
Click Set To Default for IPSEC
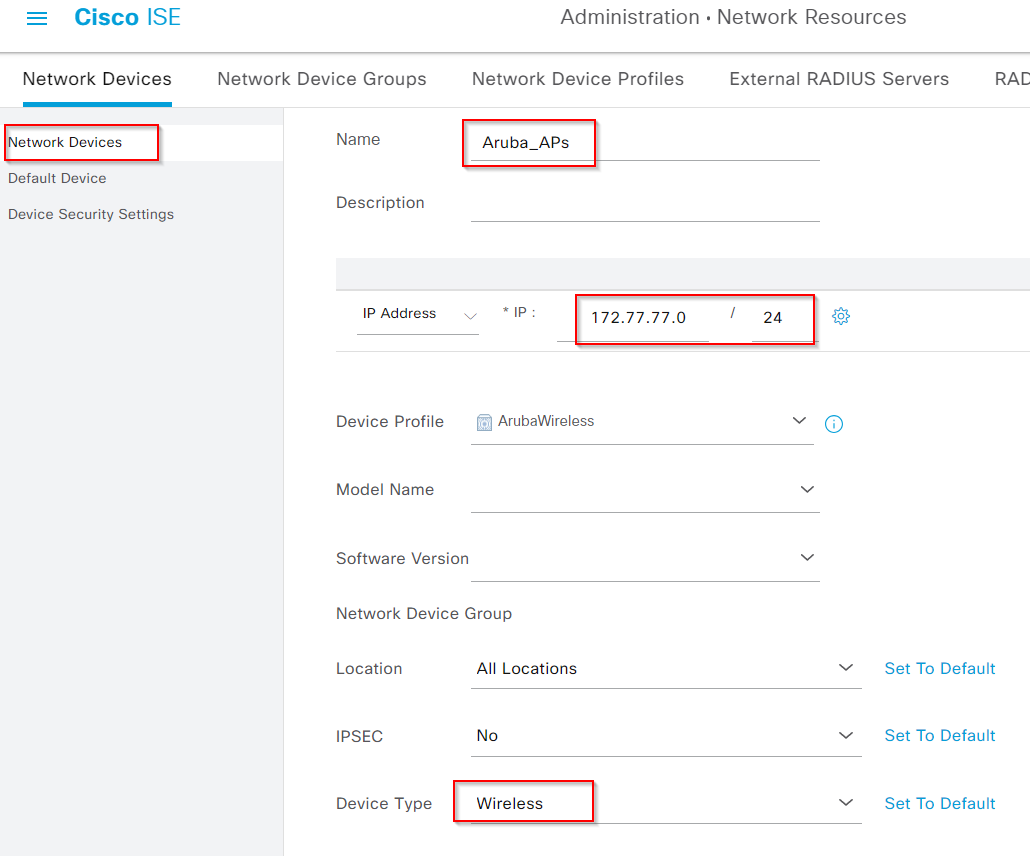click(x=939, y=736)
